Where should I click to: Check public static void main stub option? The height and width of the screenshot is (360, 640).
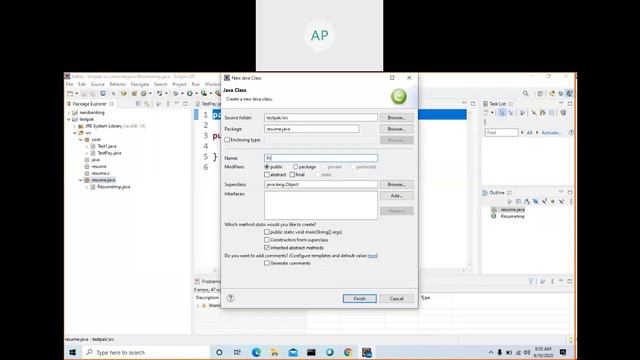267,232
